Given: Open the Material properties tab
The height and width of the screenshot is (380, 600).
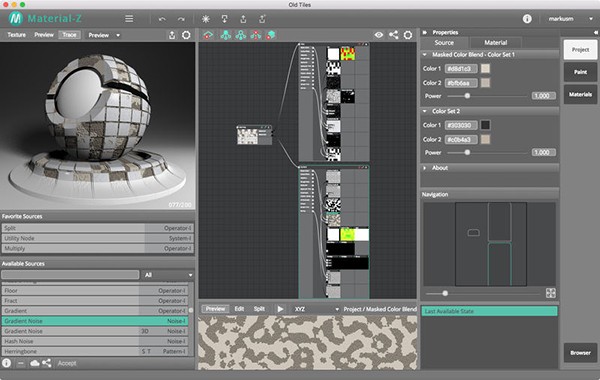Looking at the screenshot, I should 496,42.
